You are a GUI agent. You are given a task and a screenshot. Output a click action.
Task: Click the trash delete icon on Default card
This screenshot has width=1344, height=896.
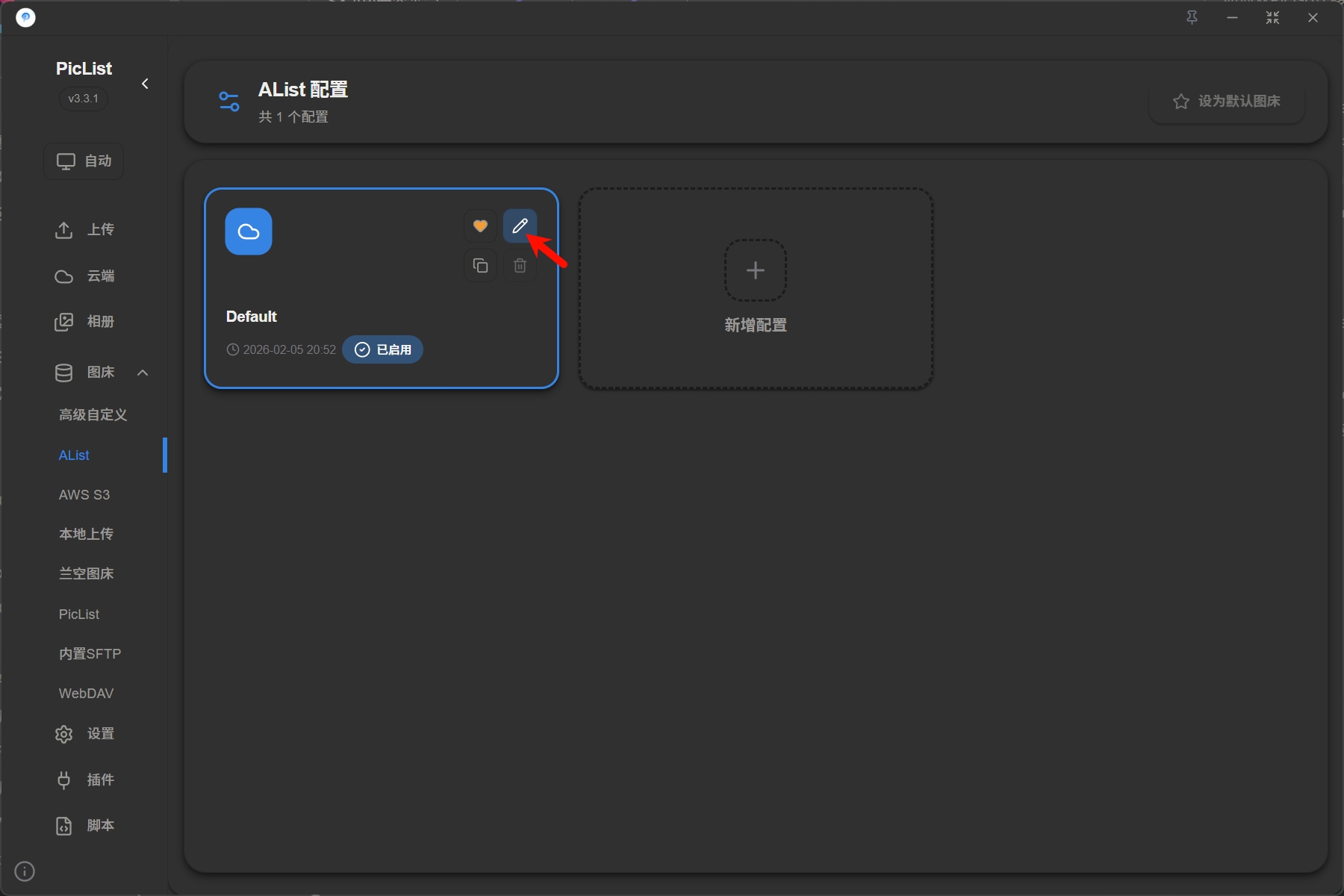coord(520,266)
